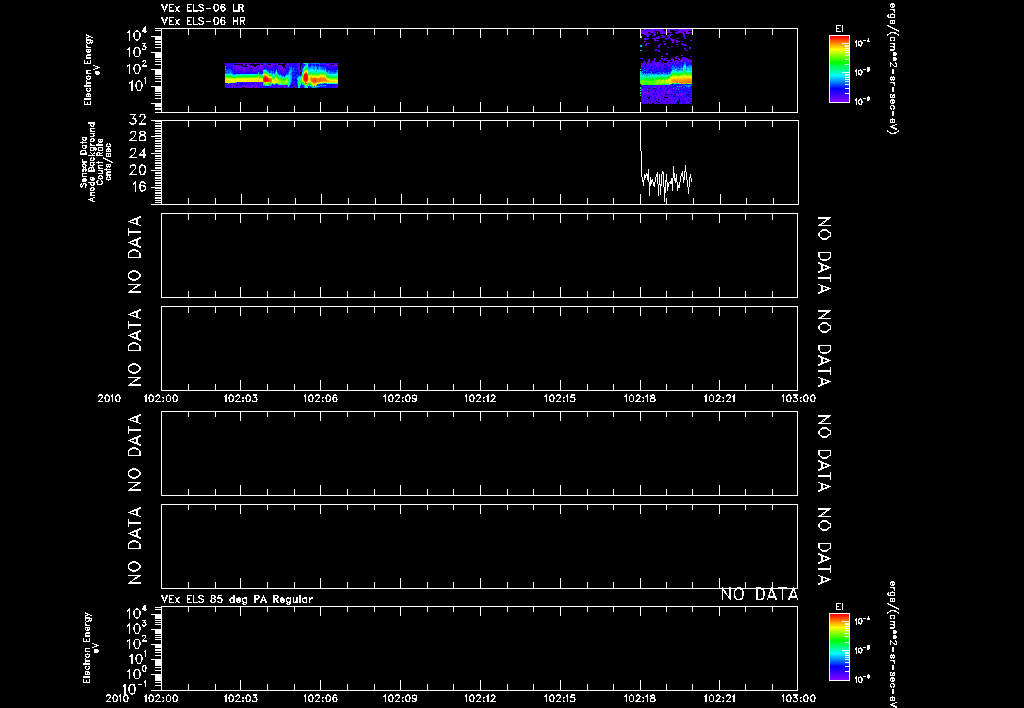Image resolution: width=1024 pixels, height=708 pixels.
Task: Click the '24' tick label on count rate axis
Action: click(x=137, y=154)
